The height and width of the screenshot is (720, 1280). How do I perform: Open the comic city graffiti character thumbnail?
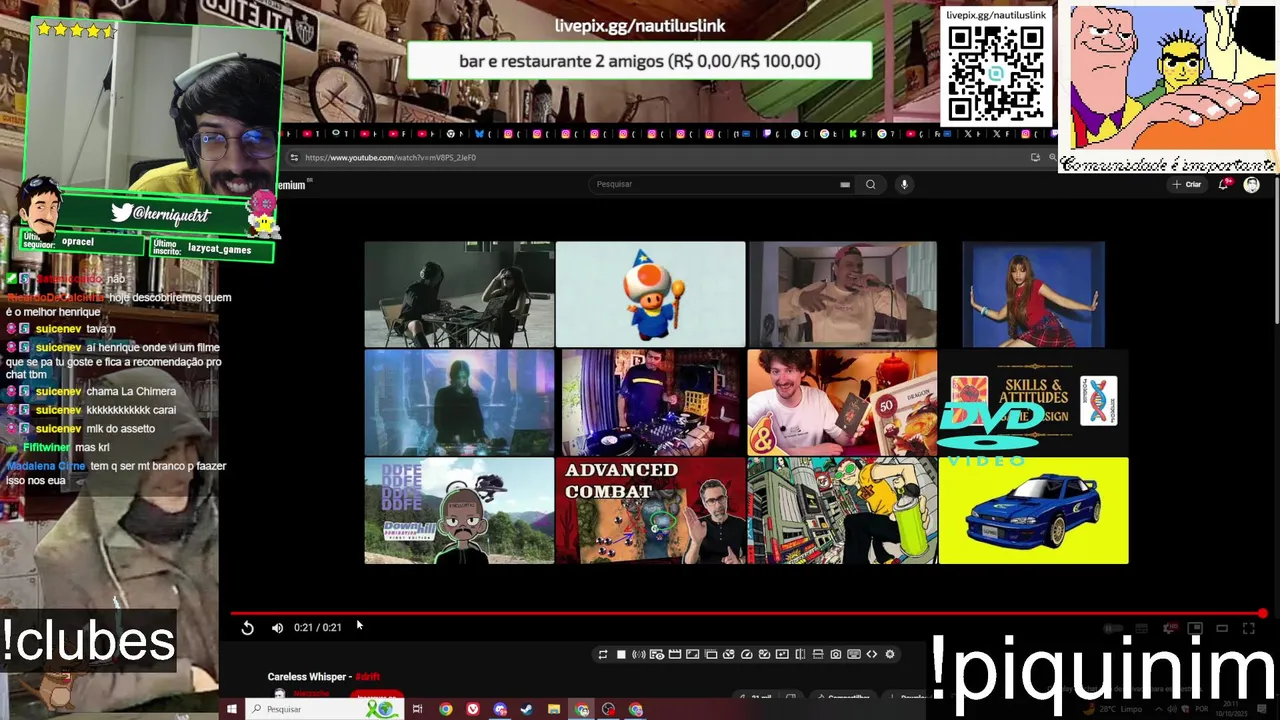tap(842, 511)
